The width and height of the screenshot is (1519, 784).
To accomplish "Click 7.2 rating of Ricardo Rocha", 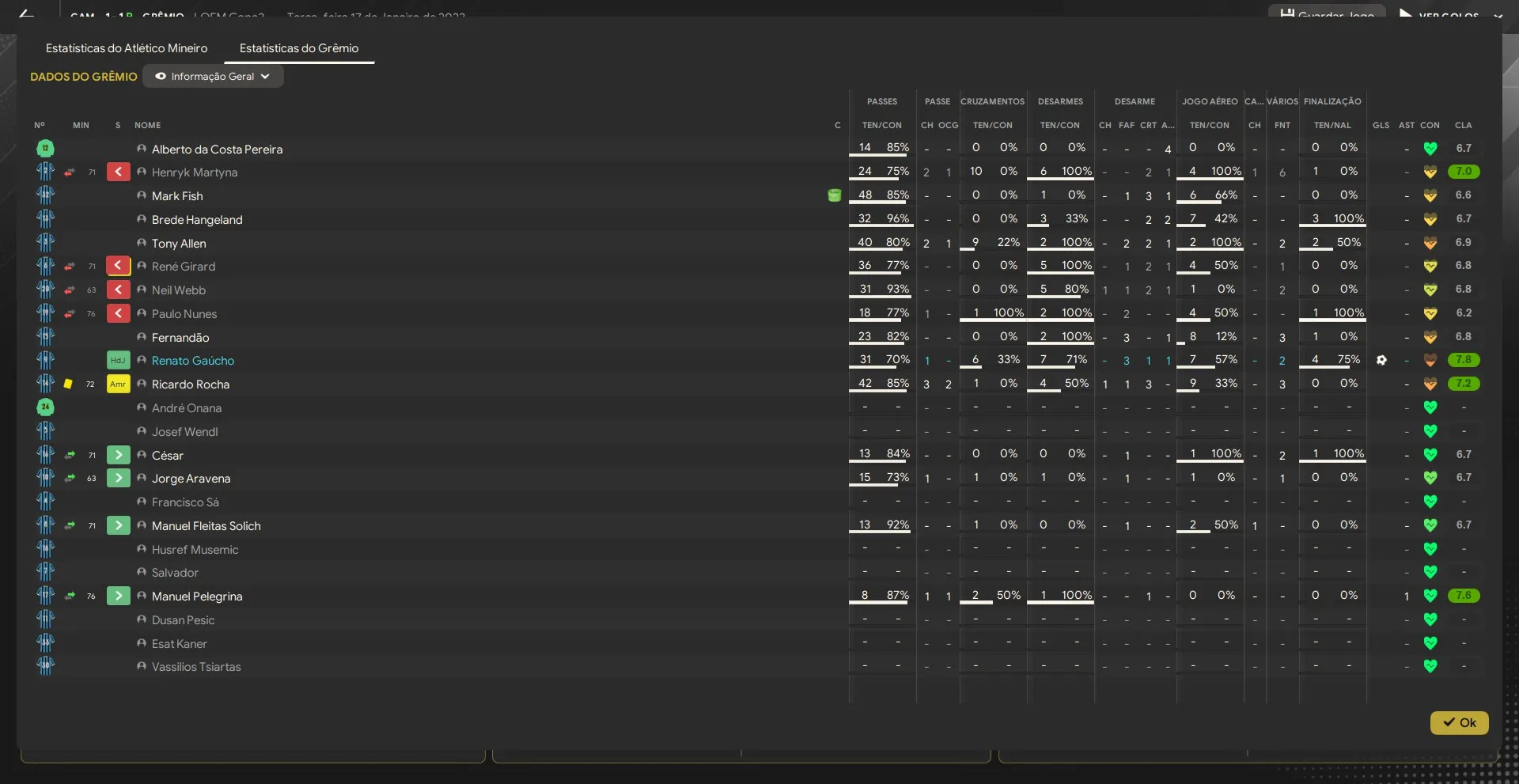I will click(1464, 384).
